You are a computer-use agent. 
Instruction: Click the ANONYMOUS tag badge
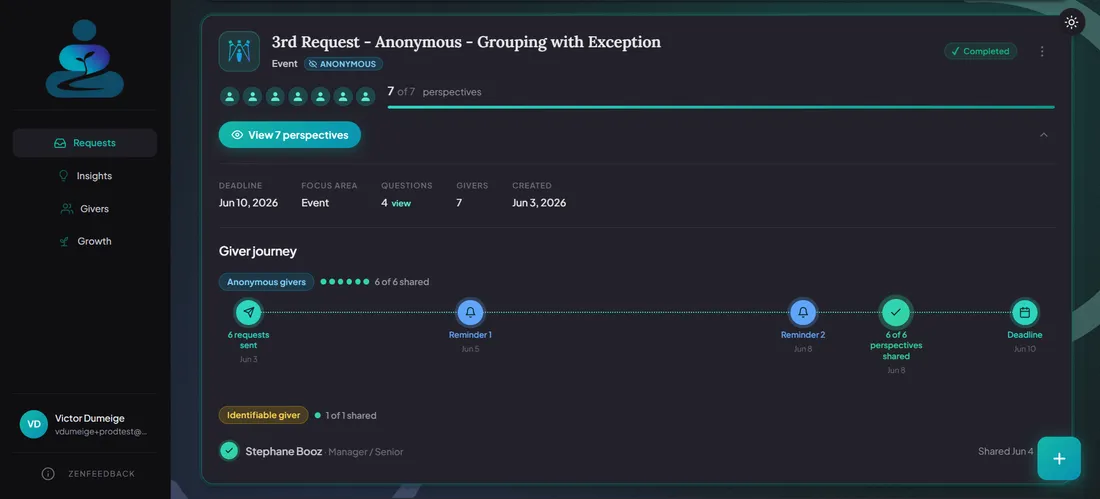point(343,64)
